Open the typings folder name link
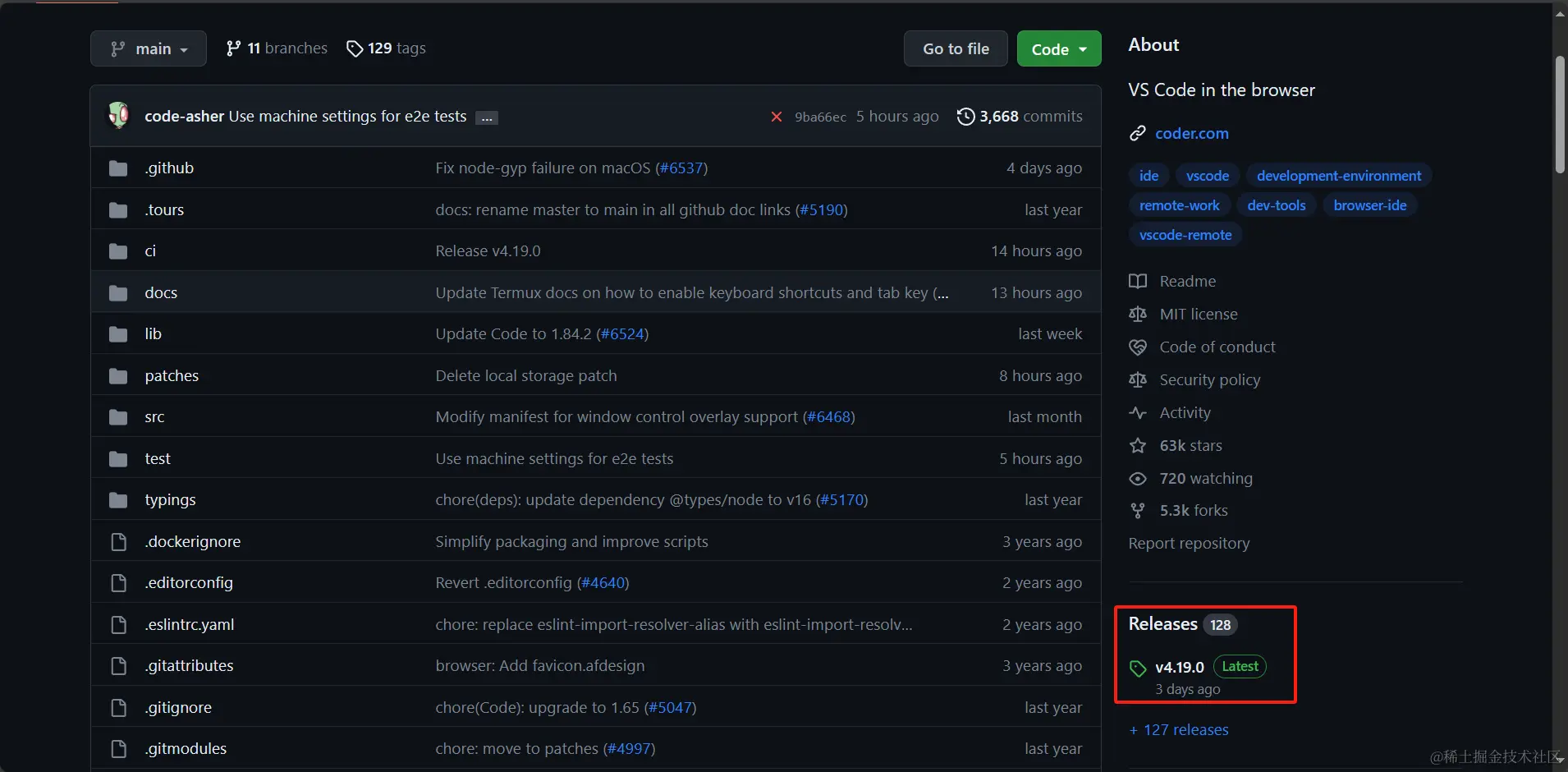Viewport: 1568px width, 772px height. point(170,500)
